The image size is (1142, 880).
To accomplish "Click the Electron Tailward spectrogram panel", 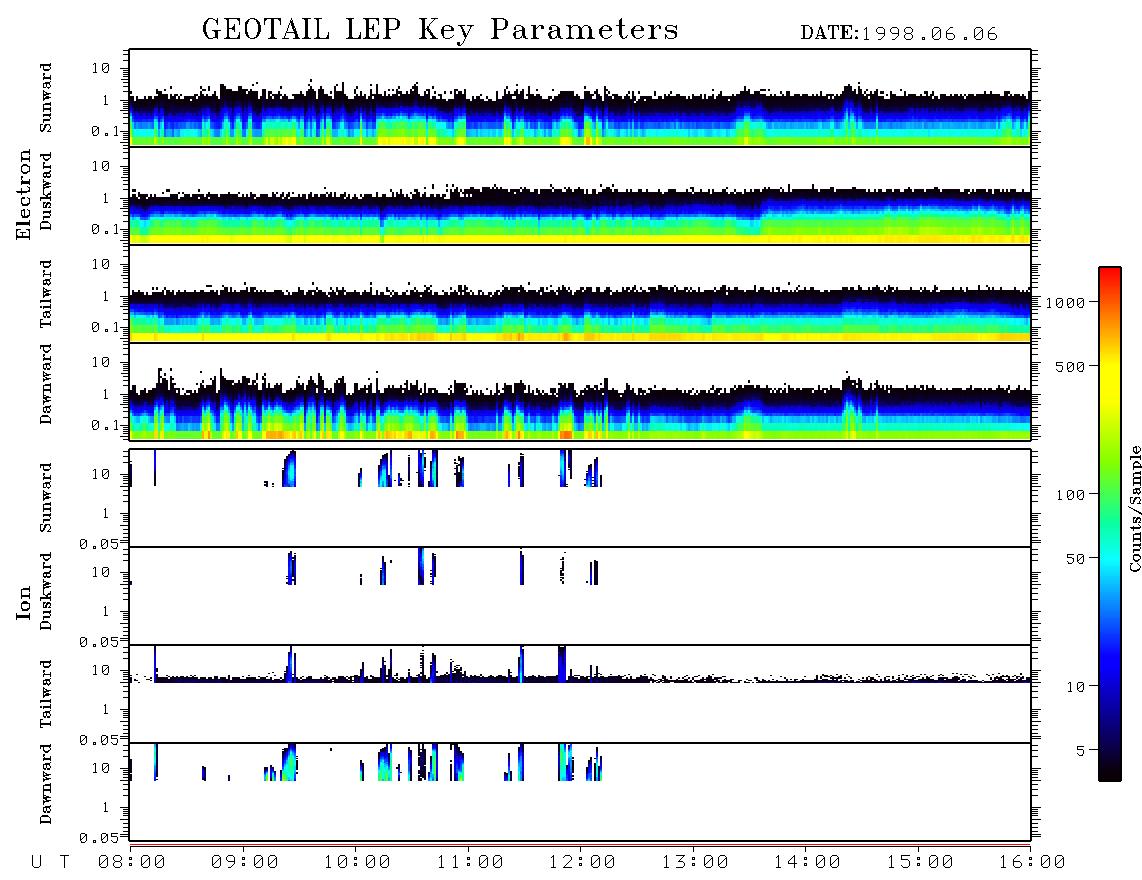I will point(580,294).
